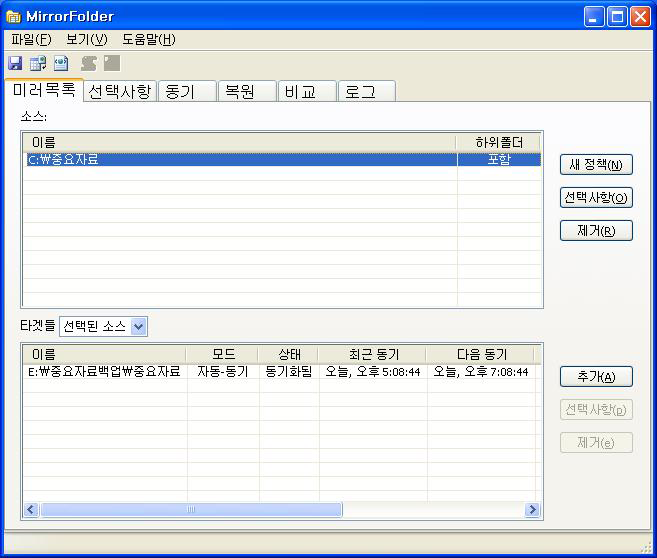Open the 동기 tab
Viewport: 657px width, 558px height.
click(x=187, y=91)
